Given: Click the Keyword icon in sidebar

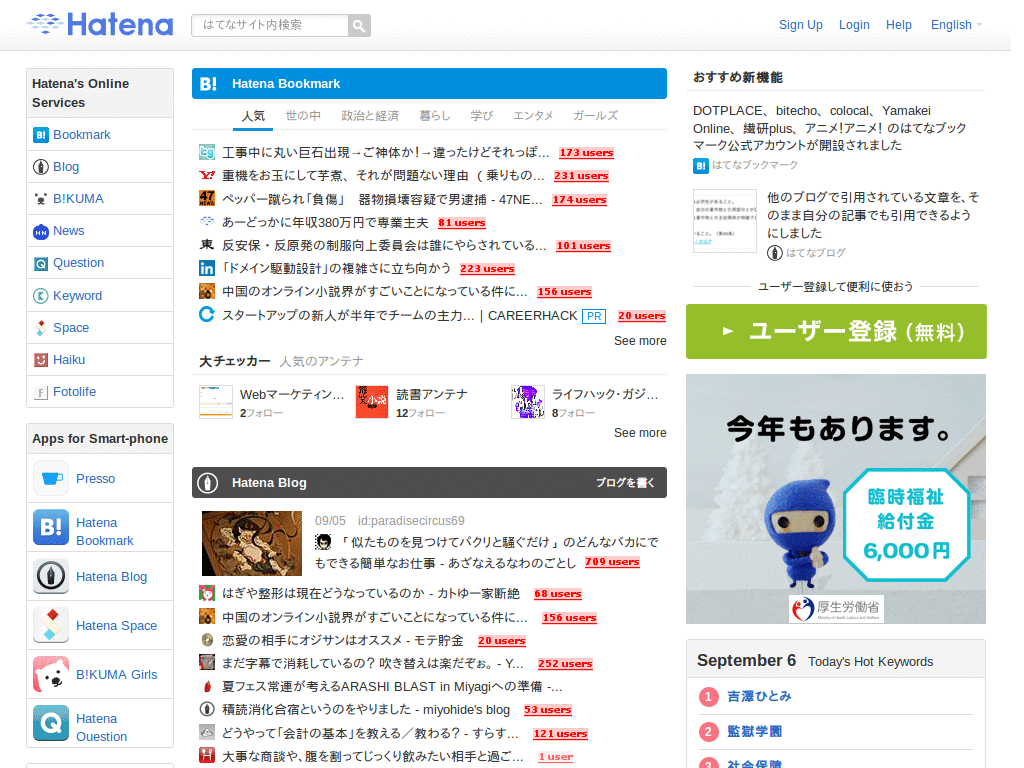Looking at the screenshot, I should point(40,296).
